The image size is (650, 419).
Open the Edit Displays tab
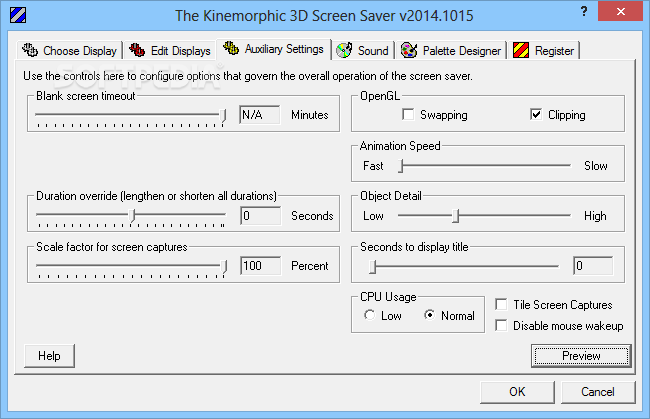pos(170,51)
